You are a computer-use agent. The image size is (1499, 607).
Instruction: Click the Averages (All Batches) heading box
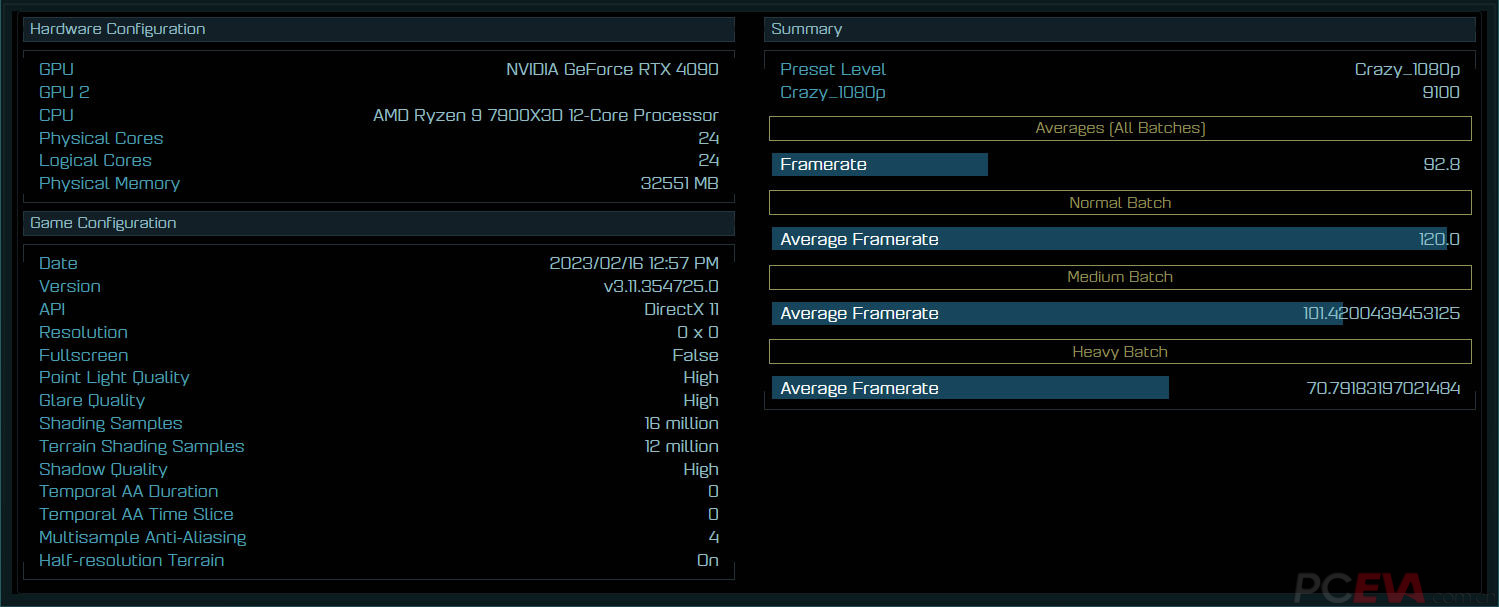pyautogui.click(x=1120, y=128)
